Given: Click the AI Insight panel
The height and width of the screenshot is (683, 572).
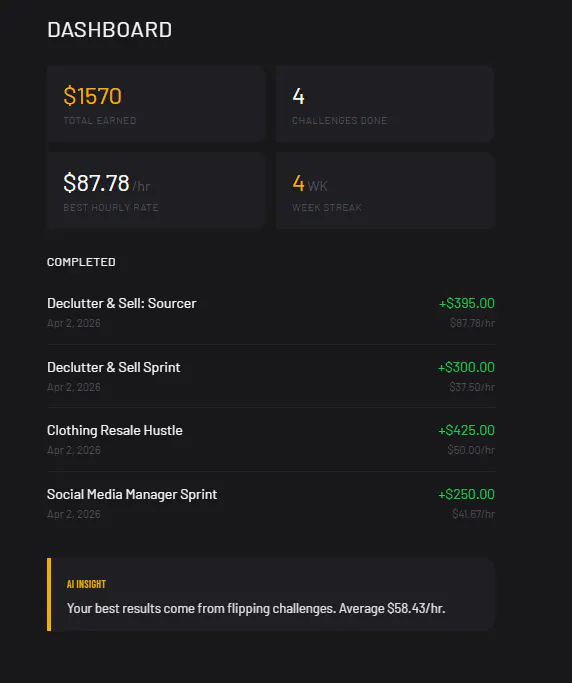Looking at the screenshot, I should click(271, 594).
